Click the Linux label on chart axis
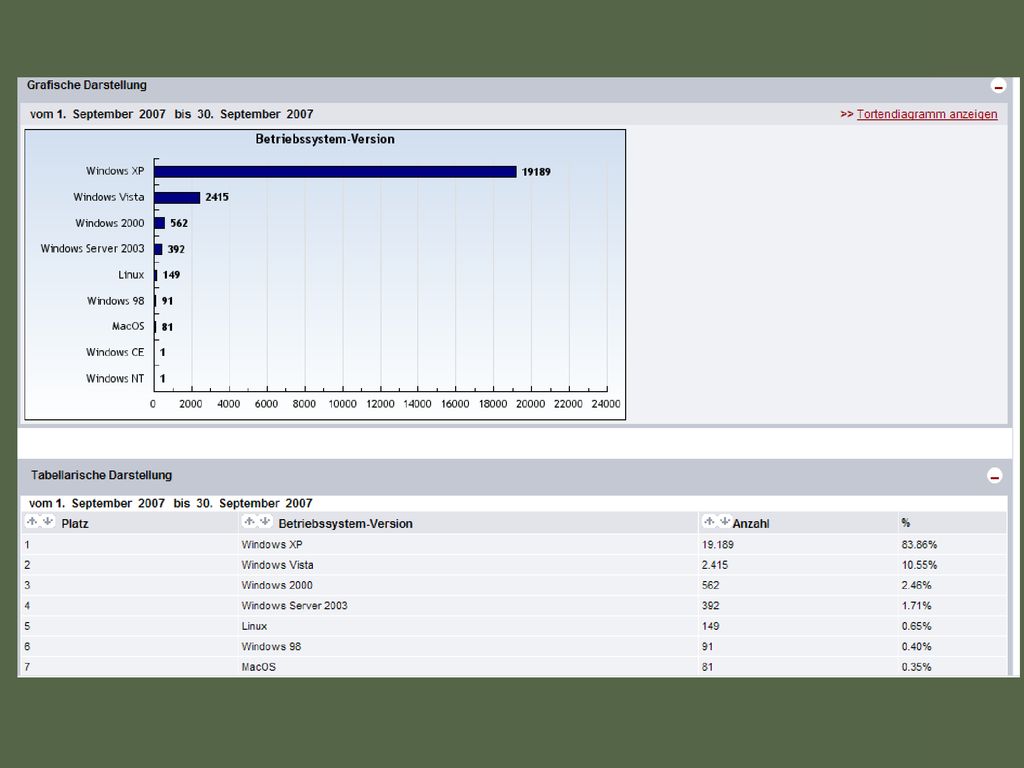Viewport: 1024px width, 768px height. click(x=131, y=275)
